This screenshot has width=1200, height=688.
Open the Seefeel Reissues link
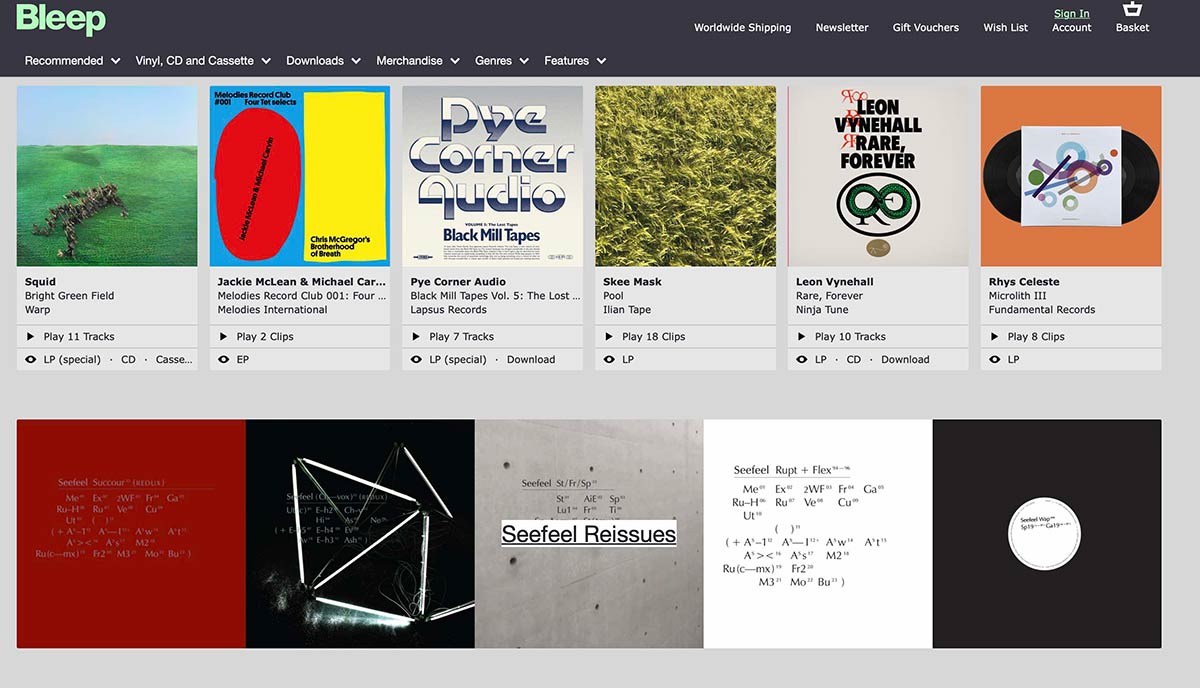588,534
